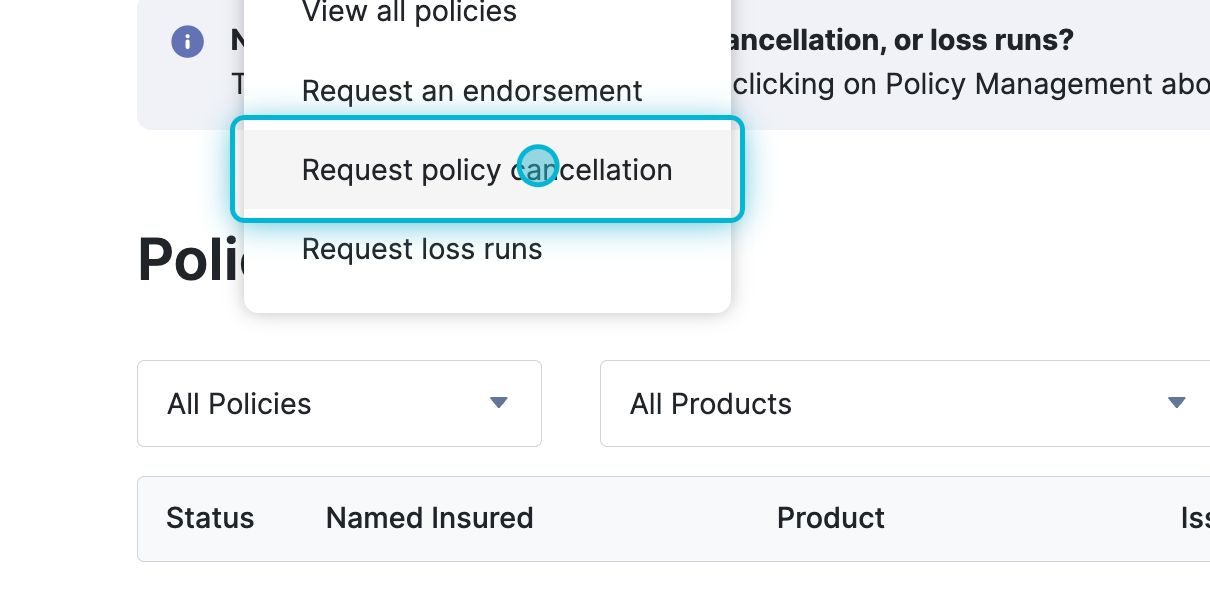This screenshot has width=1210, height=598.
Task: Choose Request loss runs menu entry
Action: (x=422, y=249)
